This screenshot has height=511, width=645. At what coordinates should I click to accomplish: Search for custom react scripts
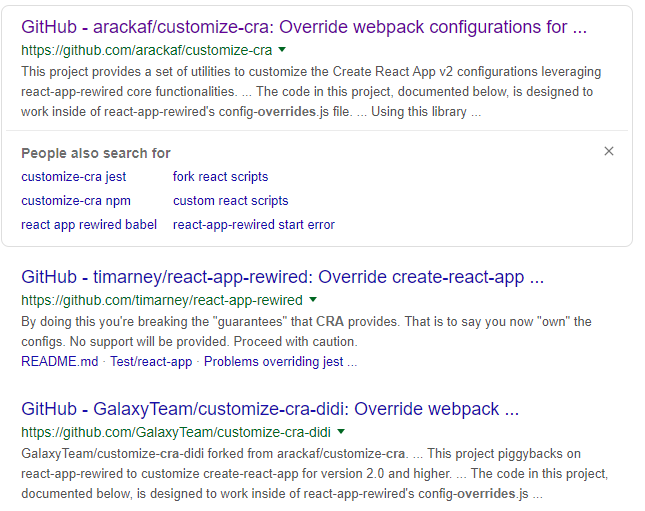tap(230, 201)
